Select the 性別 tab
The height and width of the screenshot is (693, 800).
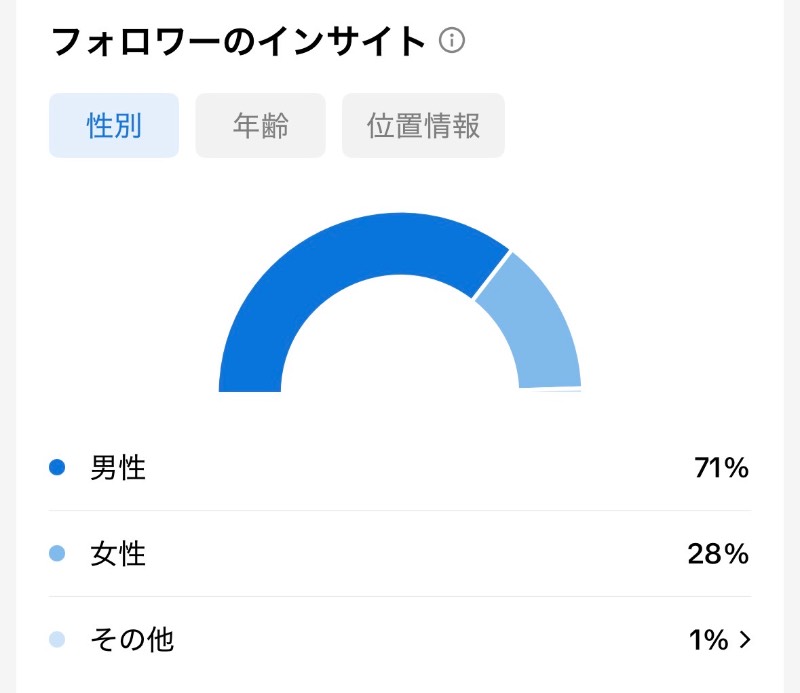114,126
